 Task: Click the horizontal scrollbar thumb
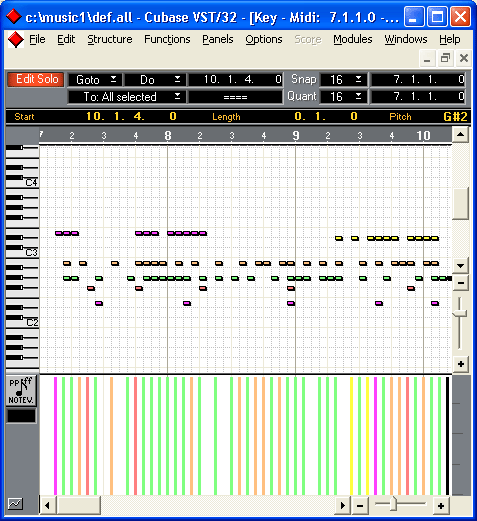click(x=78, y=505)
